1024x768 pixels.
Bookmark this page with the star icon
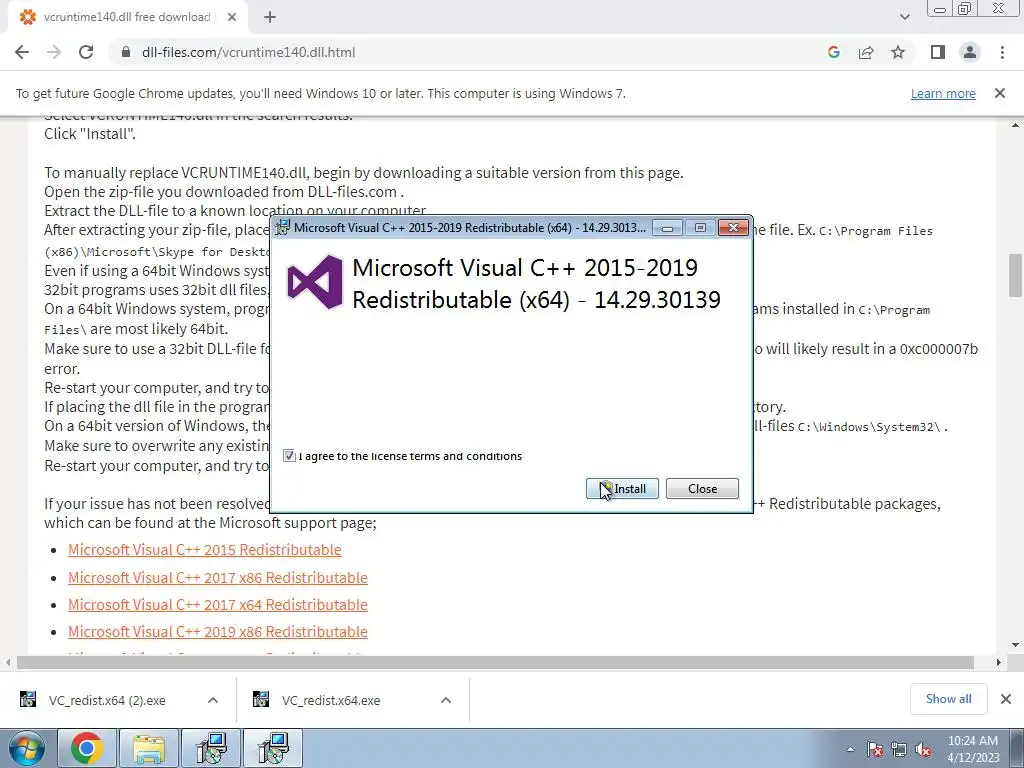click(898, 52)
